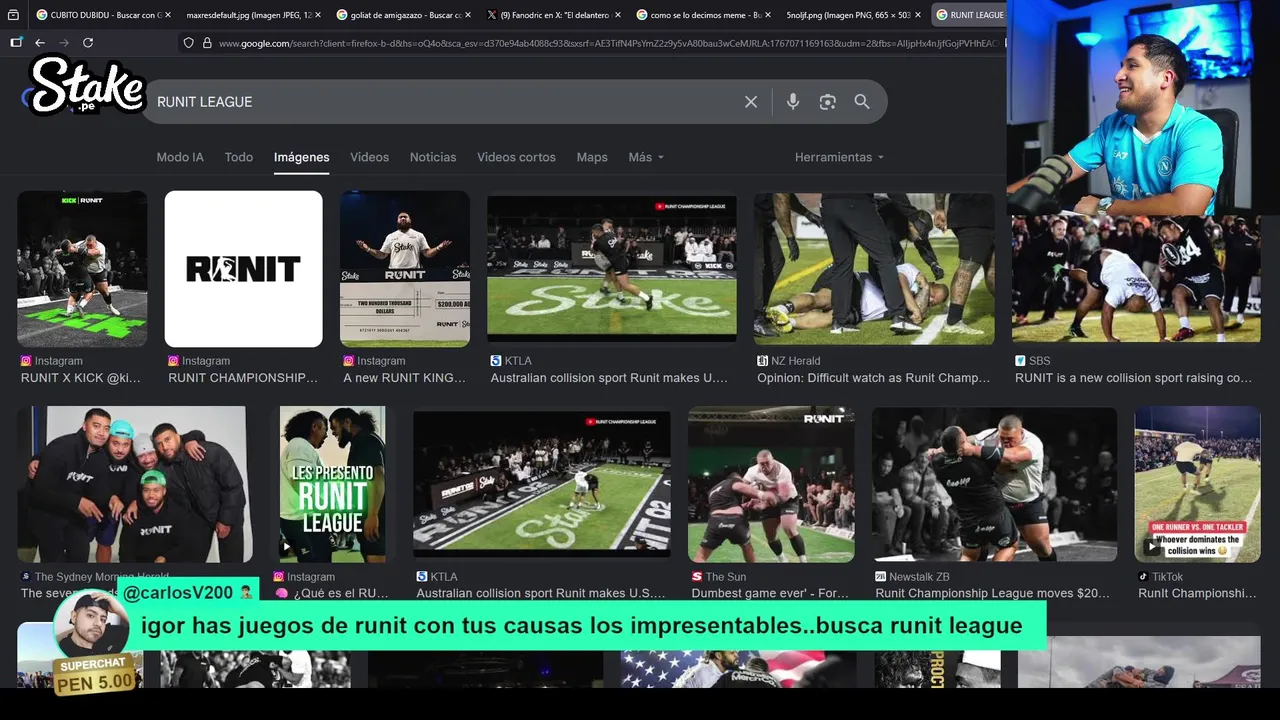
Task: Switch to Videos results
Action: [x=369, y=157]
